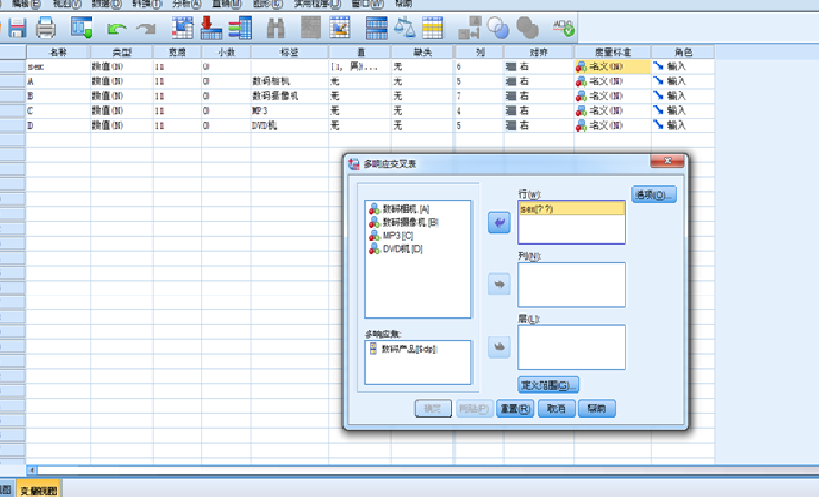819x497 pixels.
Task: Click the alignment 右 cell in the row of variable C
Action: (x=539, y=111)
